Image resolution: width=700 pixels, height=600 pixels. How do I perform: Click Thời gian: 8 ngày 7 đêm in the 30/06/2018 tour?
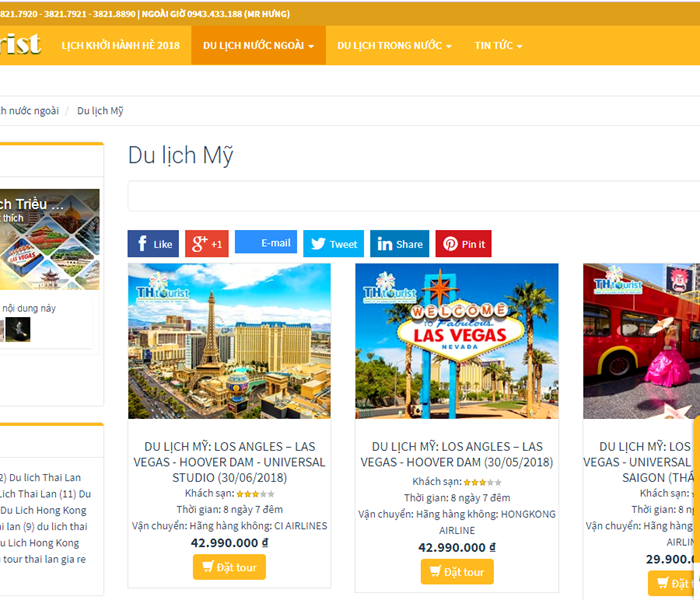[229, 509]
